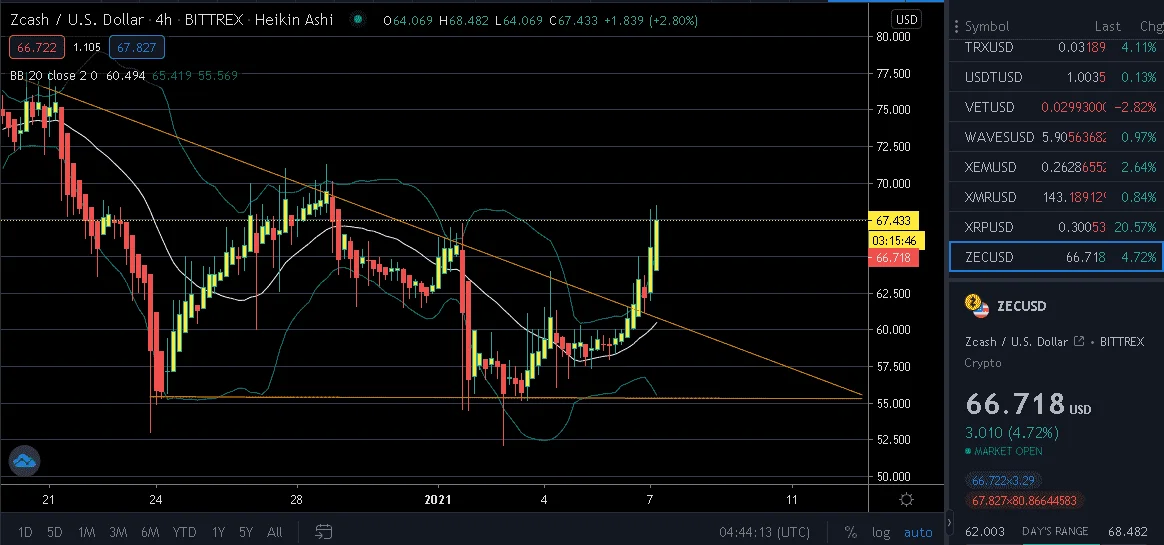This screenshot has width=1164, height=545.
Task: Click day's range high value 68.482
Action: [1128, 531]
